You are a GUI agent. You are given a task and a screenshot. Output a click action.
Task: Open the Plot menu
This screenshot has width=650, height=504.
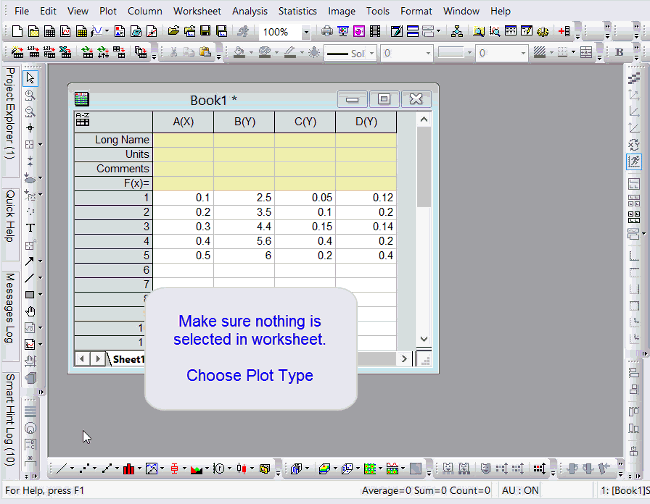pyautogui.click(x=108, y=11)
